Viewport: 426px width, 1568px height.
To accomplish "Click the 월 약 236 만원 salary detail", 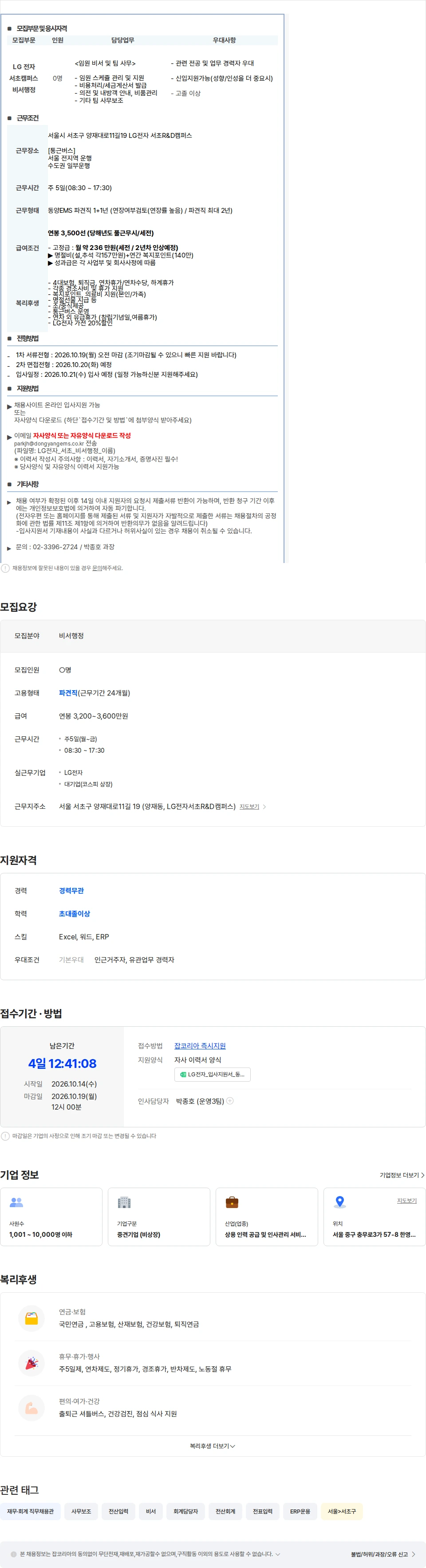I will (127, 248).
